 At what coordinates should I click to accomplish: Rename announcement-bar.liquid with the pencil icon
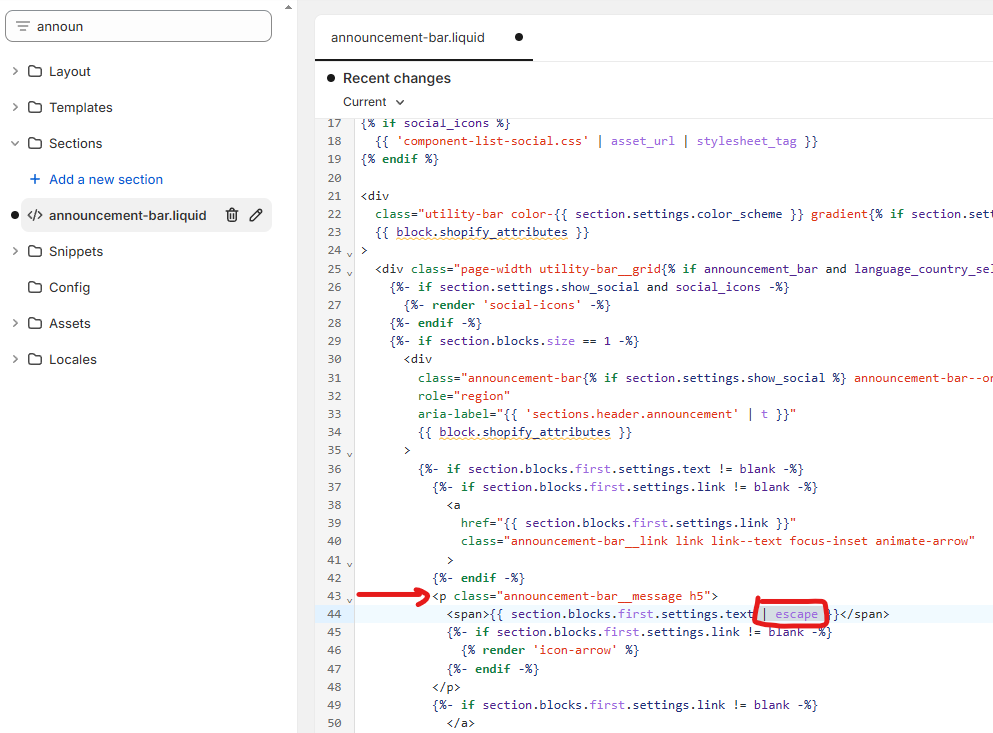tap(256, 215)
